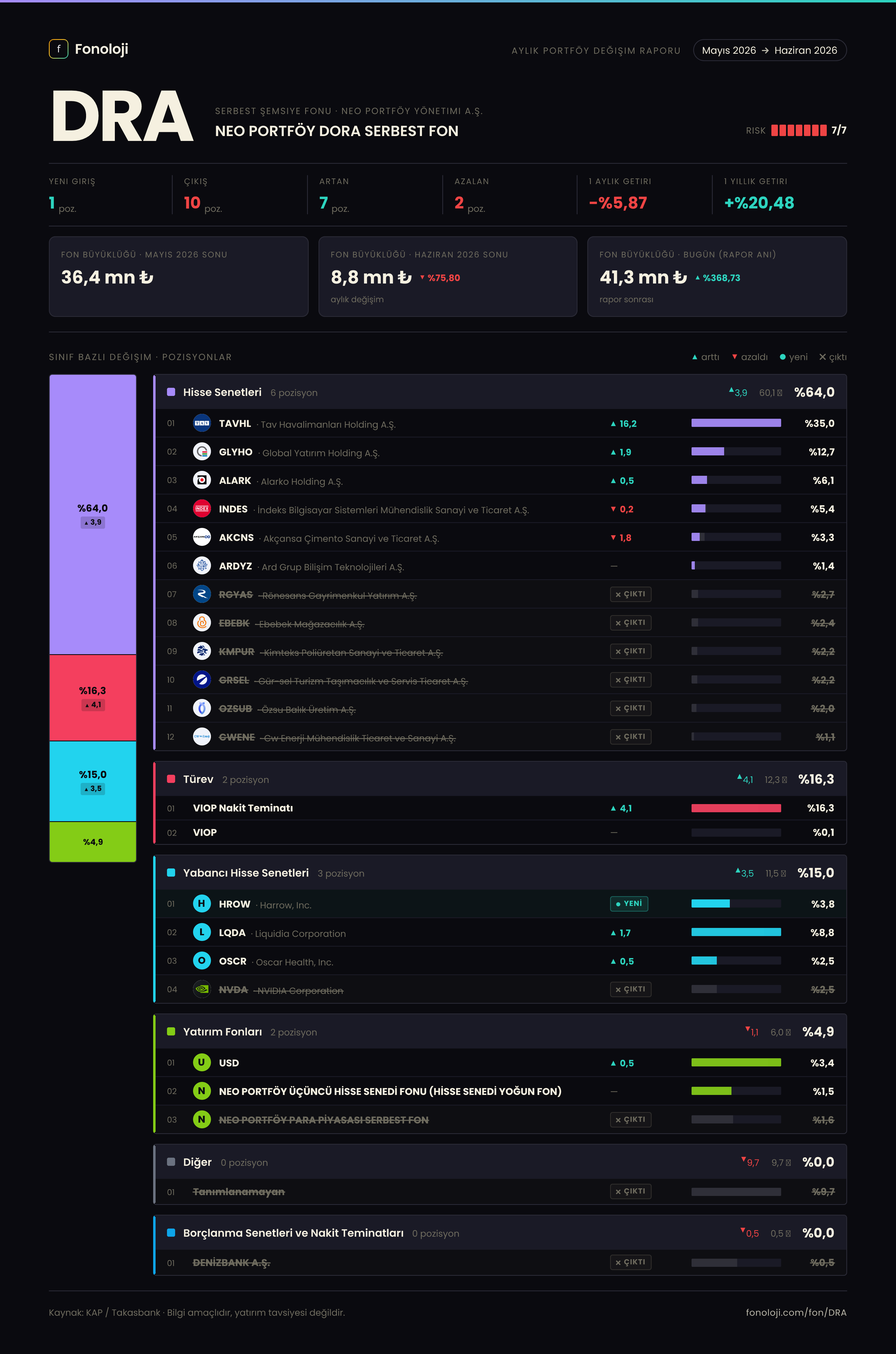Select the Hisse Senetleri section header
The width and height of the screenshot is (896, 1354).
tap(501, 392)
